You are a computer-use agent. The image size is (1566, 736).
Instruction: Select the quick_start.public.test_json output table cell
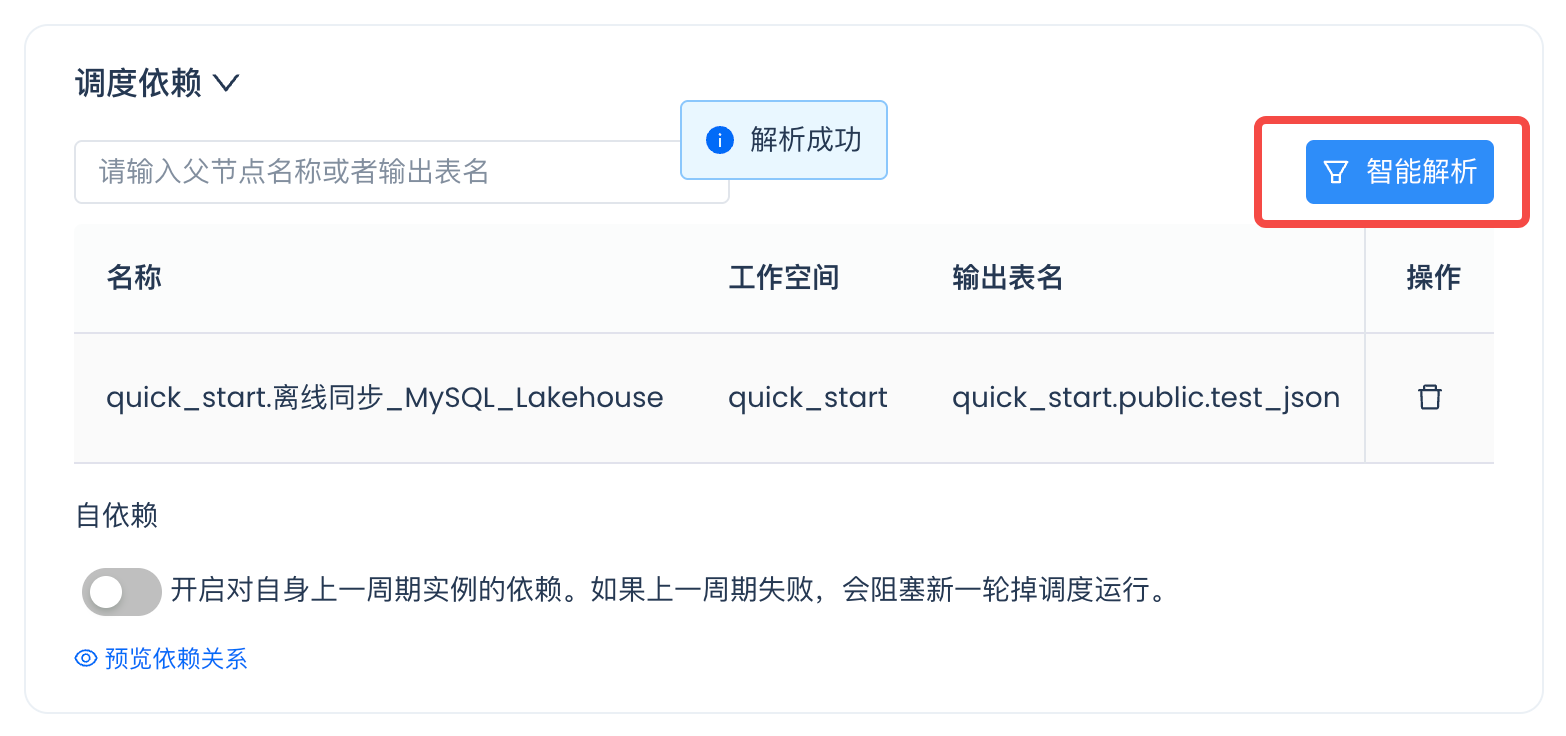pyautogui.click(x=1145, y=398)
